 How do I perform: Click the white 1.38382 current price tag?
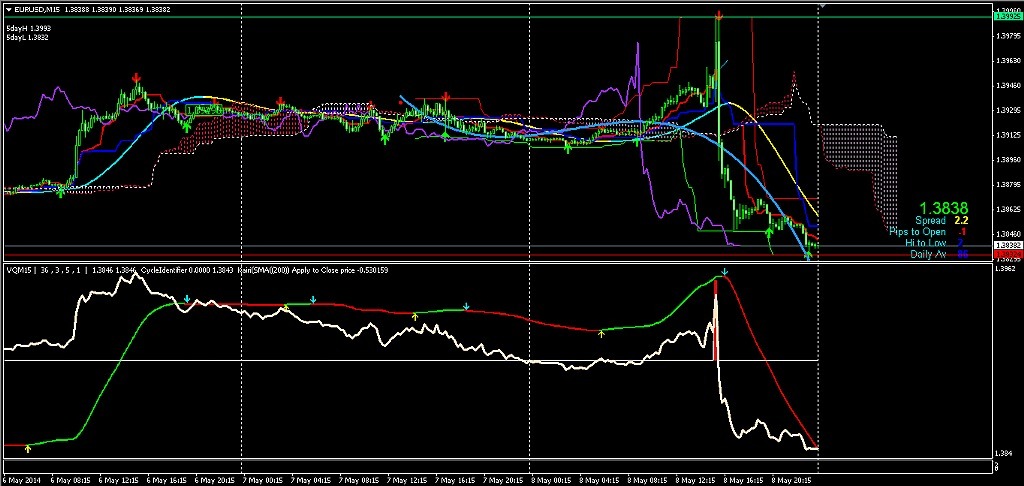(x=1007, y=245)
